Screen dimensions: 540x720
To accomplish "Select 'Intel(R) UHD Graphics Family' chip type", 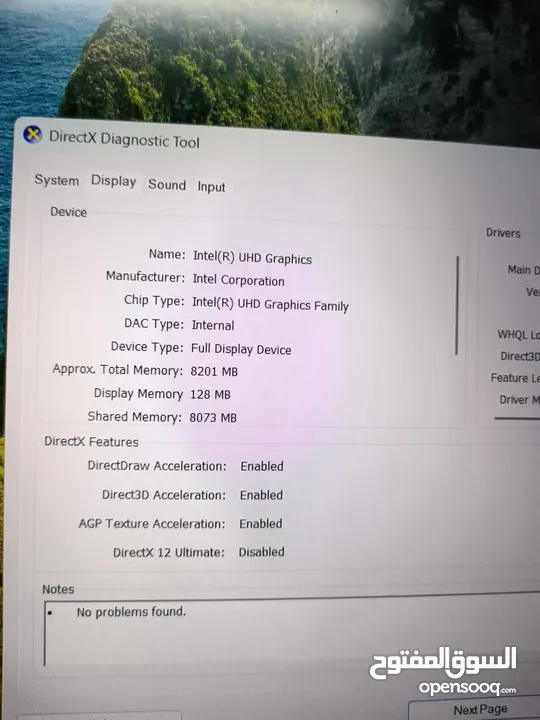I will (x=270, y=304).
